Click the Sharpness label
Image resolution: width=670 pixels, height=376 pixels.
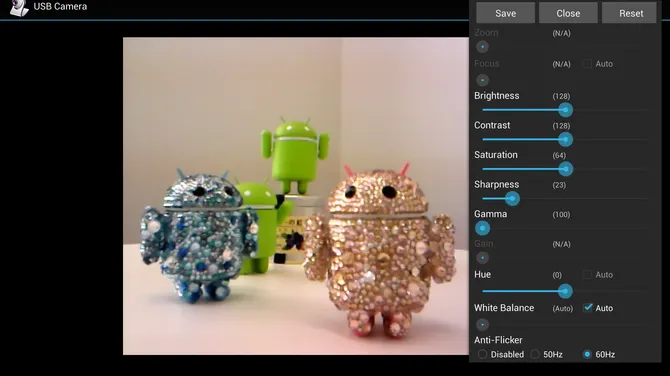[497, 184]
